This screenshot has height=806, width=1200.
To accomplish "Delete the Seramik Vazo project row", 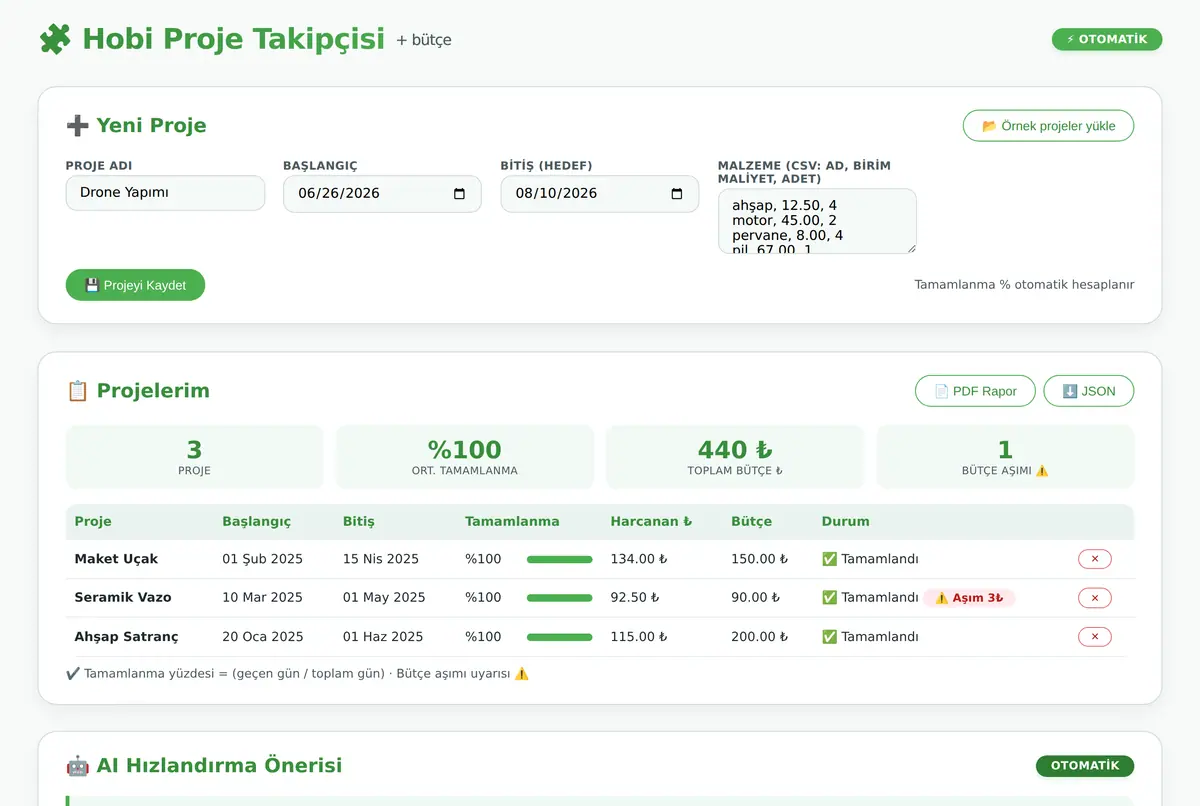I will click(x=1094, y=598).
